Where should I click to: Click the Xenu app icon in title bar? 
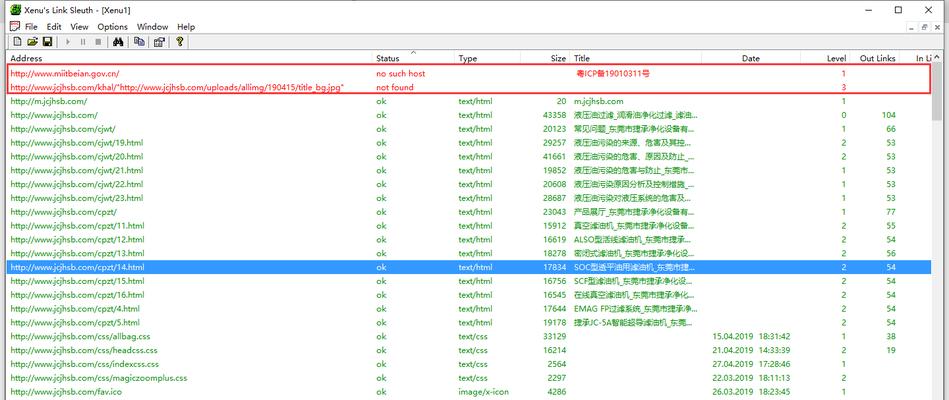click(16, 10)
